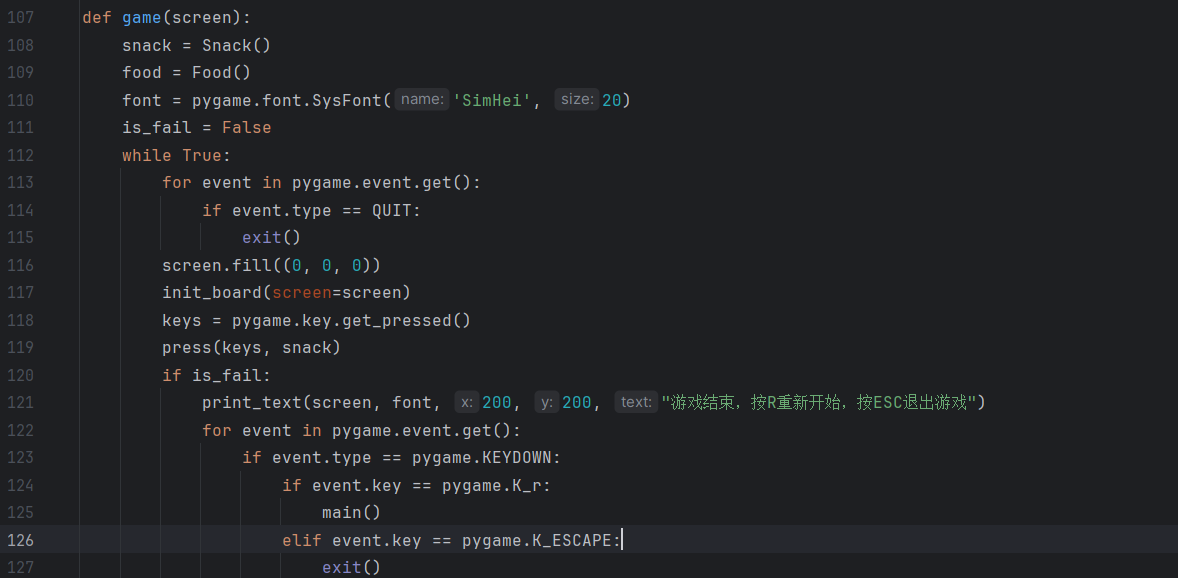Screen dimensions: 1178x578
Task: Click the 'SimHei' string literal
Action: pos(492,100)
